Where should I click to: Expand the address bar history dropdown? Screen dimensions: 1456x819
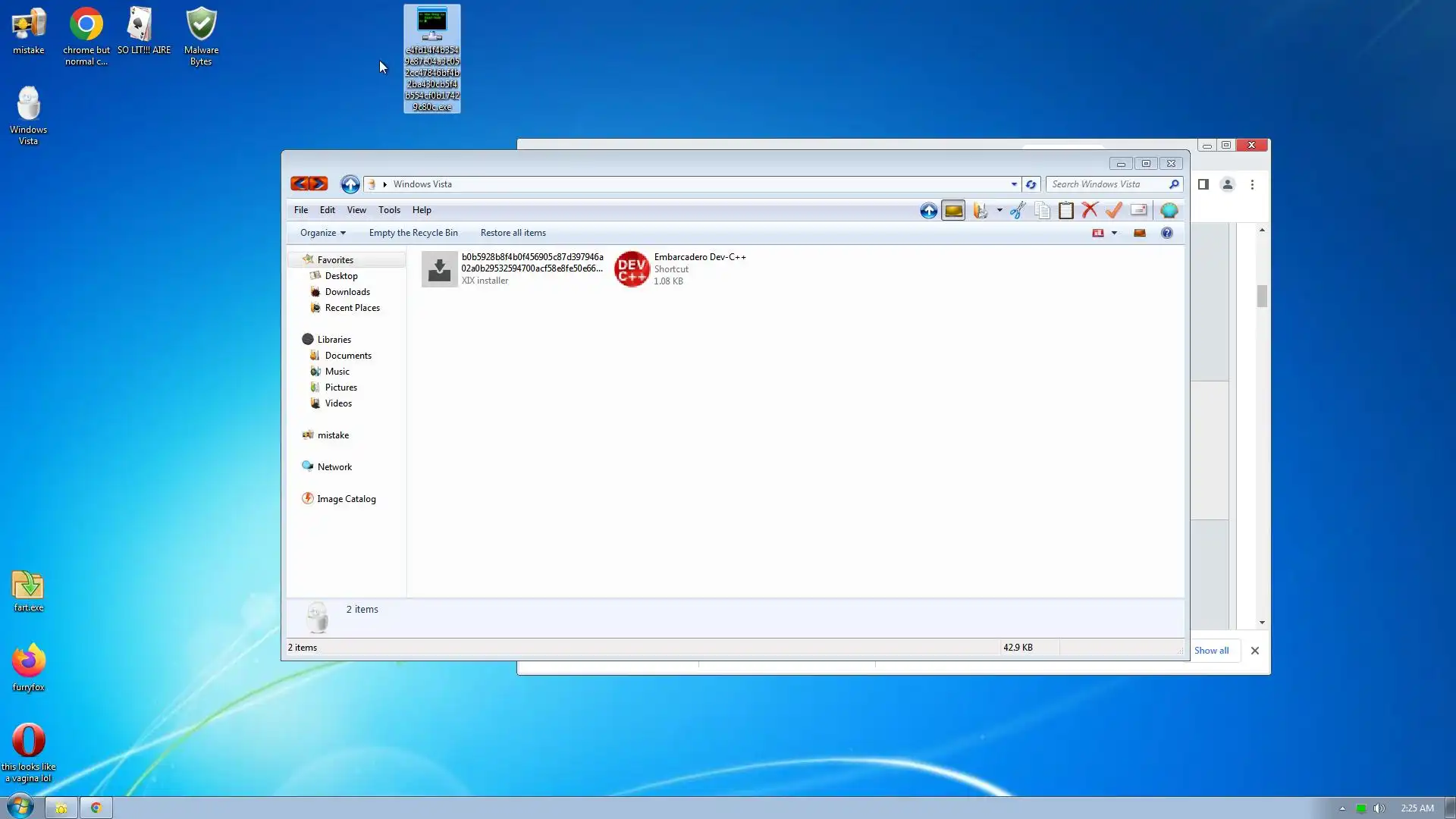pos(1013,184)
